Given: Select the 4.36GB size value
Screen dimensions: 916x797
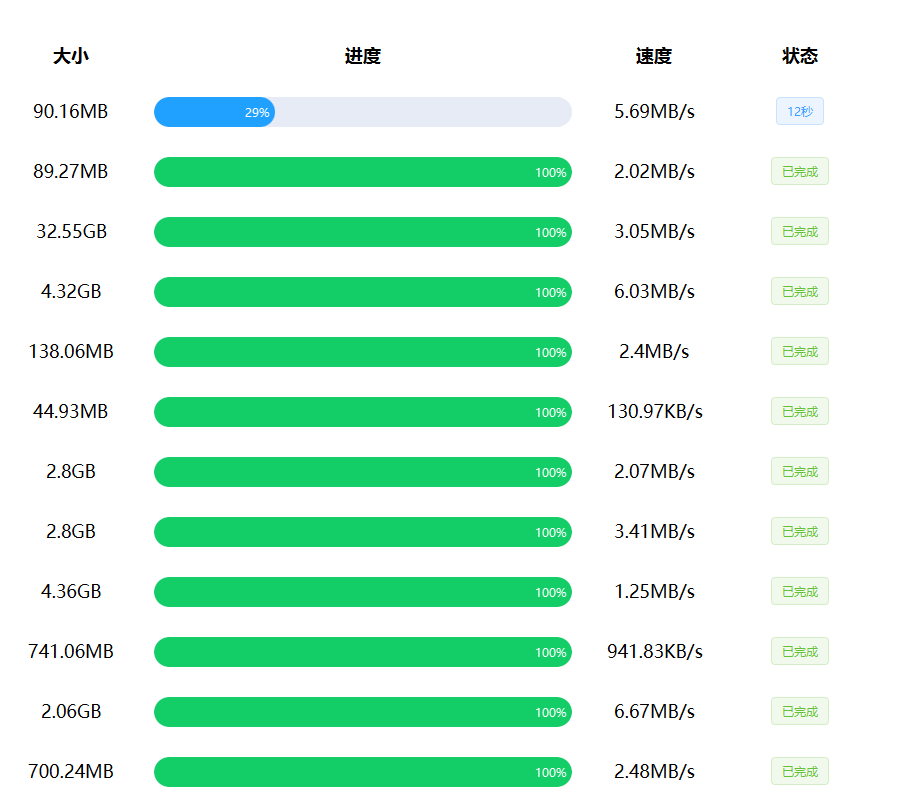Looking at the screenshot, I should 71,591.
